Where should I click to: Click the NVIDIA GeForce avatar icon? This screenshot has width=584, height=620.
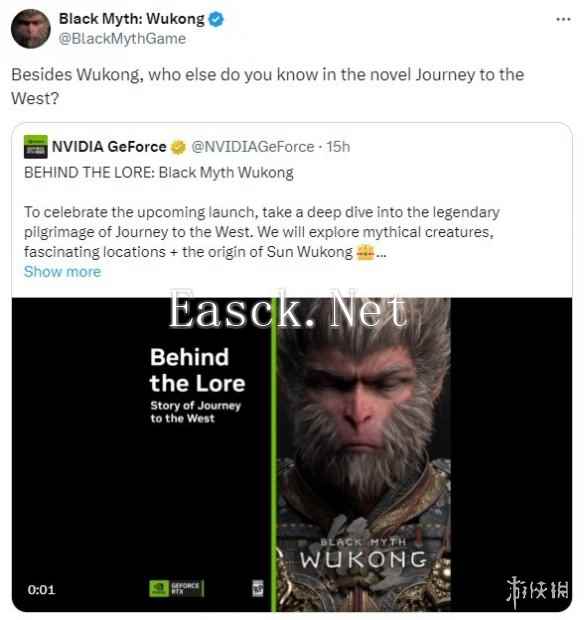(36, 147)
